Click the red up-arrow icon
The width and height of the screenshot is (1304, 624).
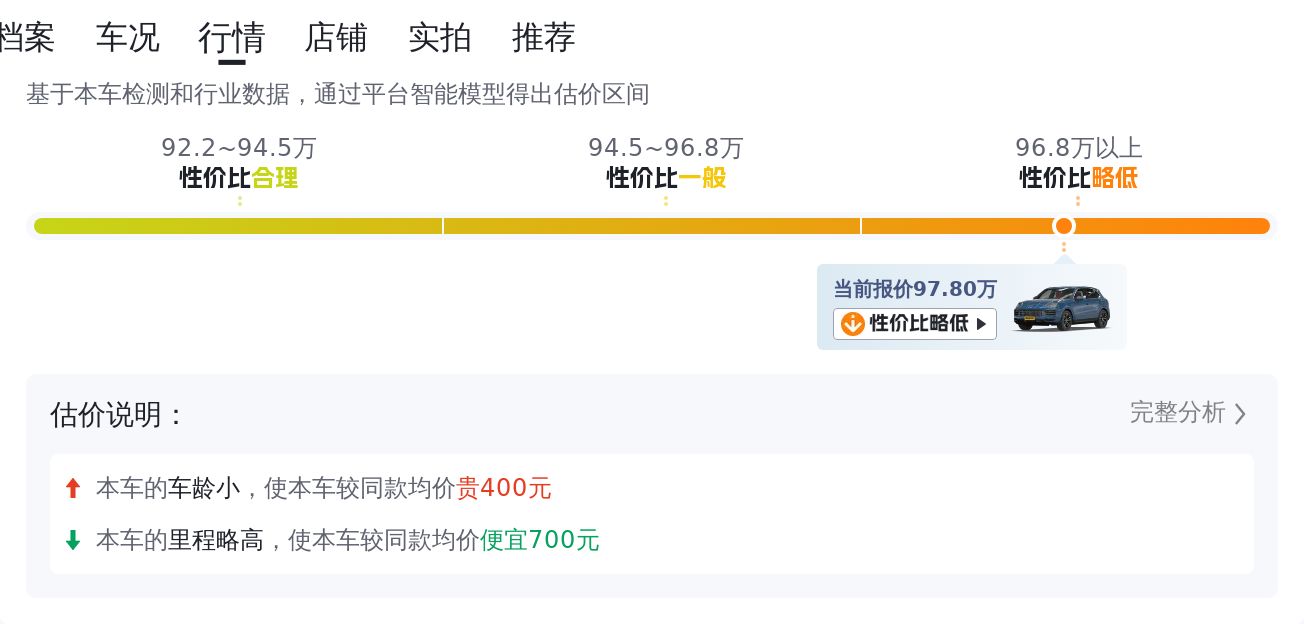(72, 488)
